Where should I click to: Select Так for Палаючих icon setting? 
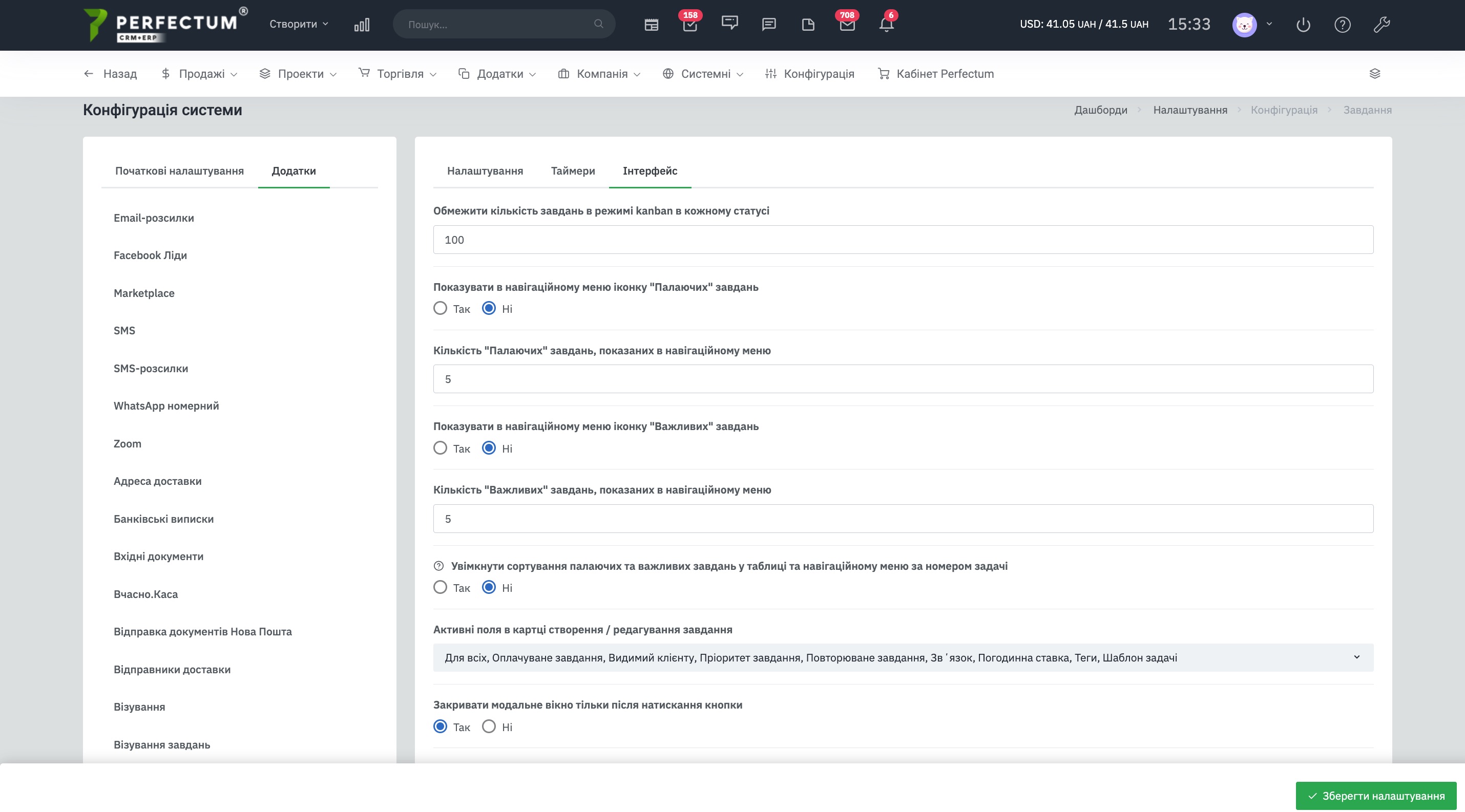point(440,309)
